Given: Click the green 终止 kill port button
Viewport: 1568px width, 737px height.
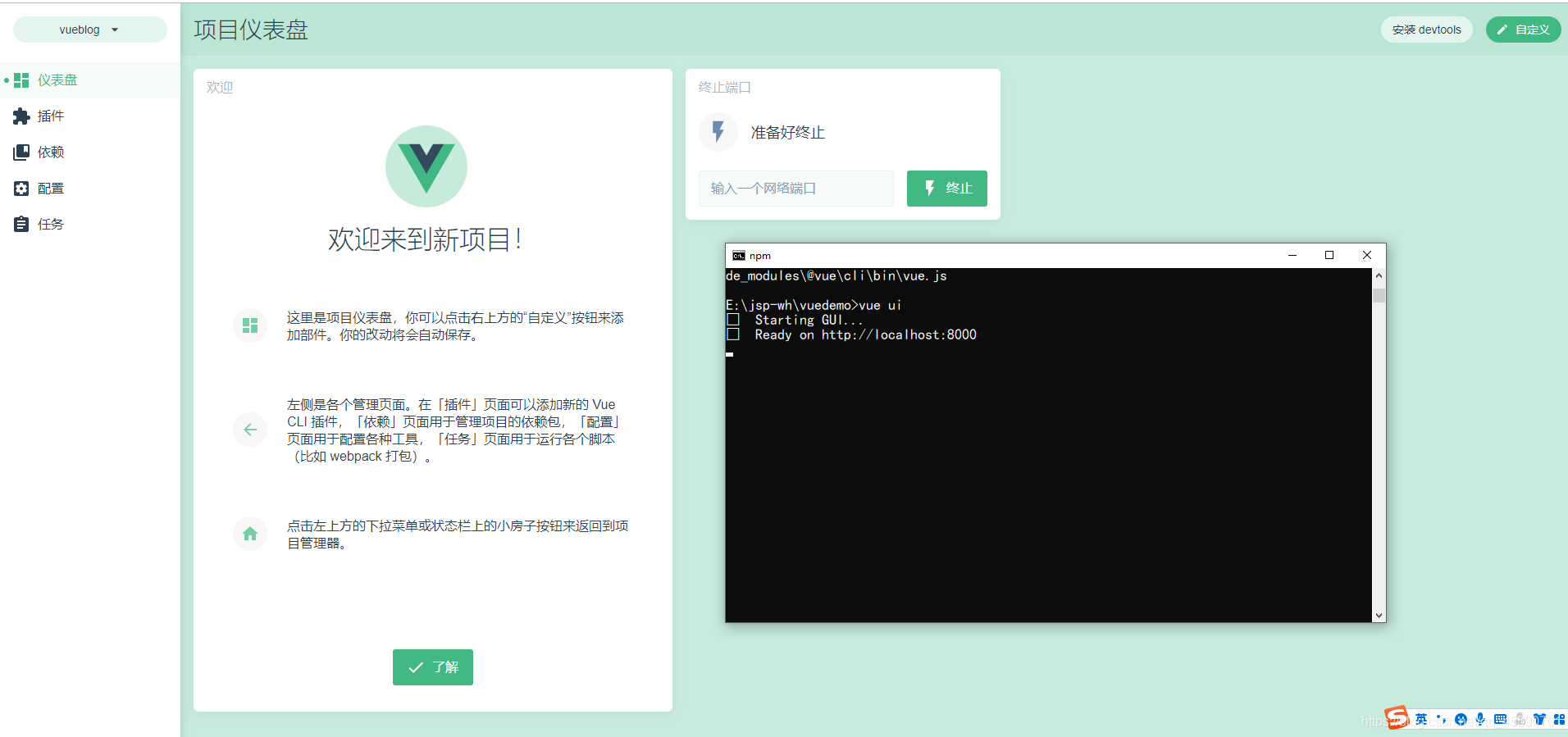Looking at the screenshot, I should tap(947, 189).
